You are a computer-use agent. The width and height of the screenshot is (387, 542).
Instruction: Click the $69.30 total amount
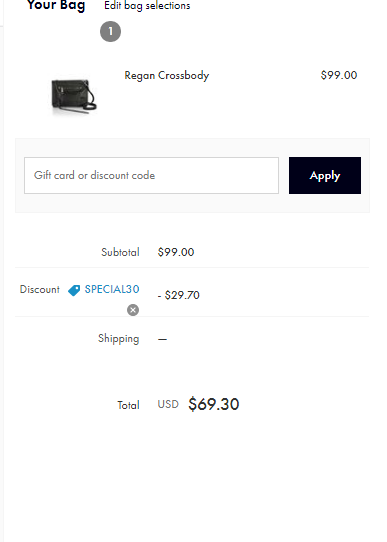coord(214,404)
